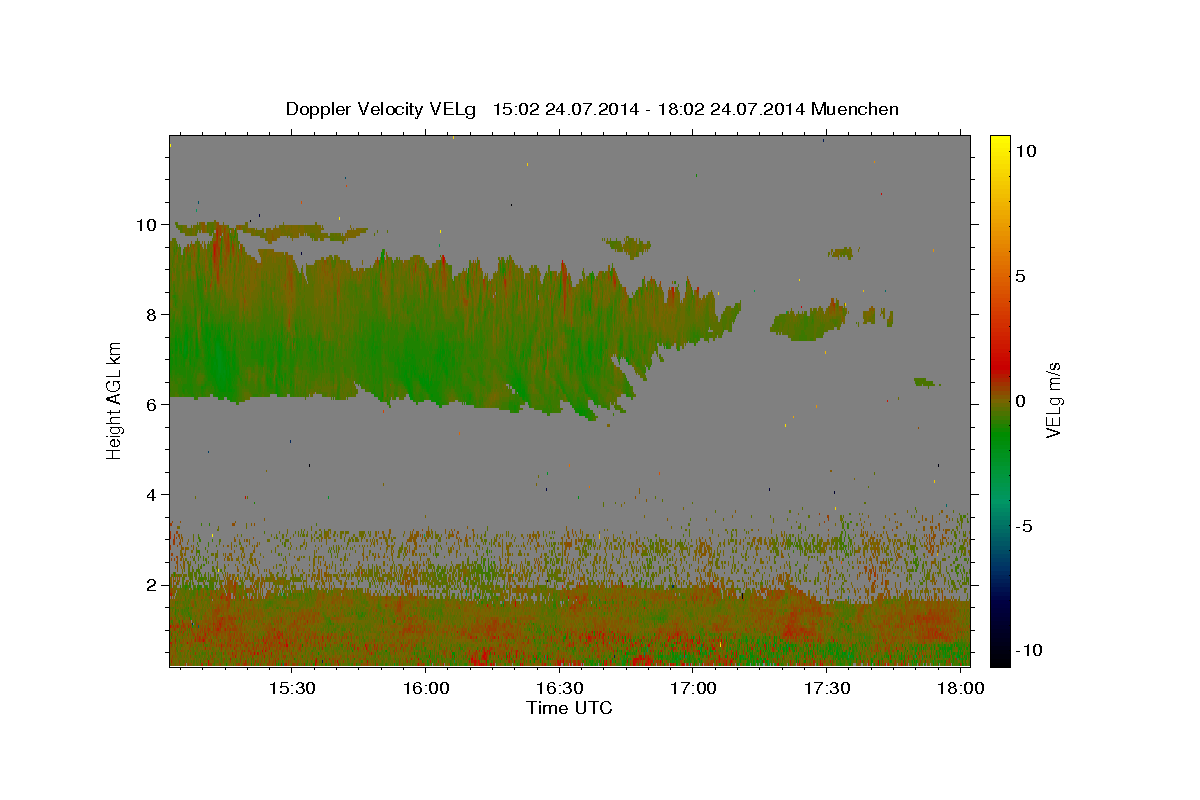Click the 17:30 time tick label
The height and width of the screenshot is (800, 1200).
tap(827, 689)
